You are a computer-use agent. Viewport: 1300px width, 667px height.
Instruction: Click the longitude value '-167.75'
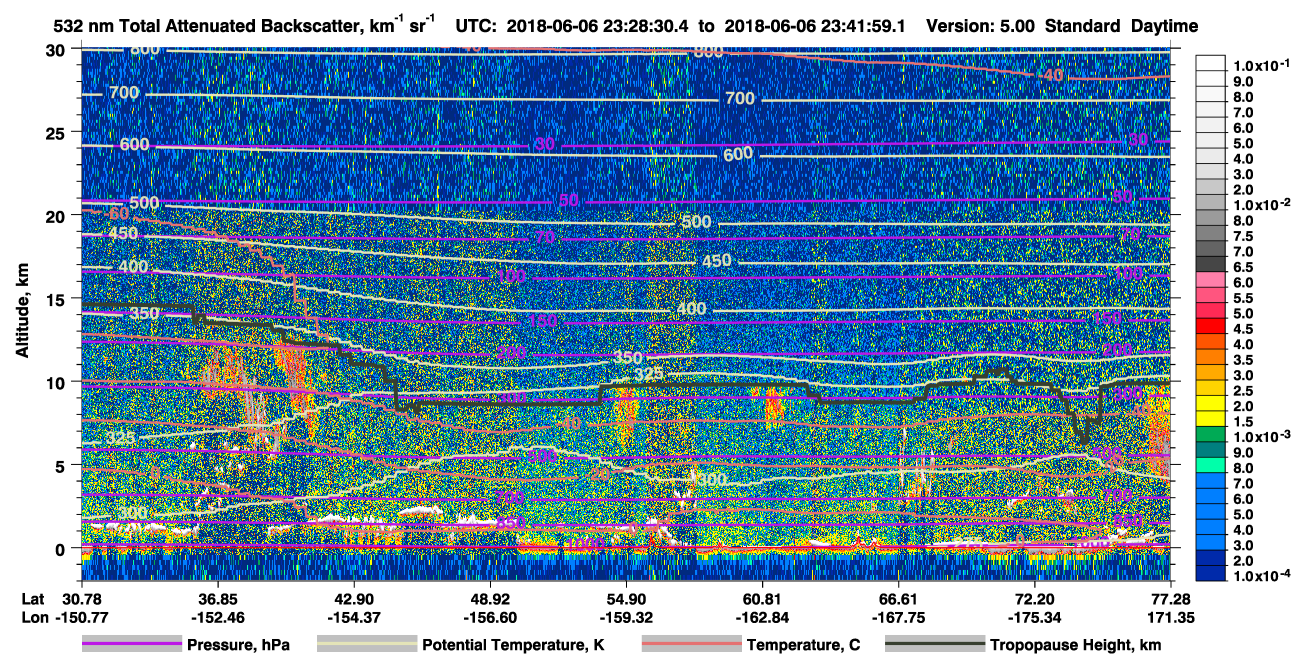(898, 617)
